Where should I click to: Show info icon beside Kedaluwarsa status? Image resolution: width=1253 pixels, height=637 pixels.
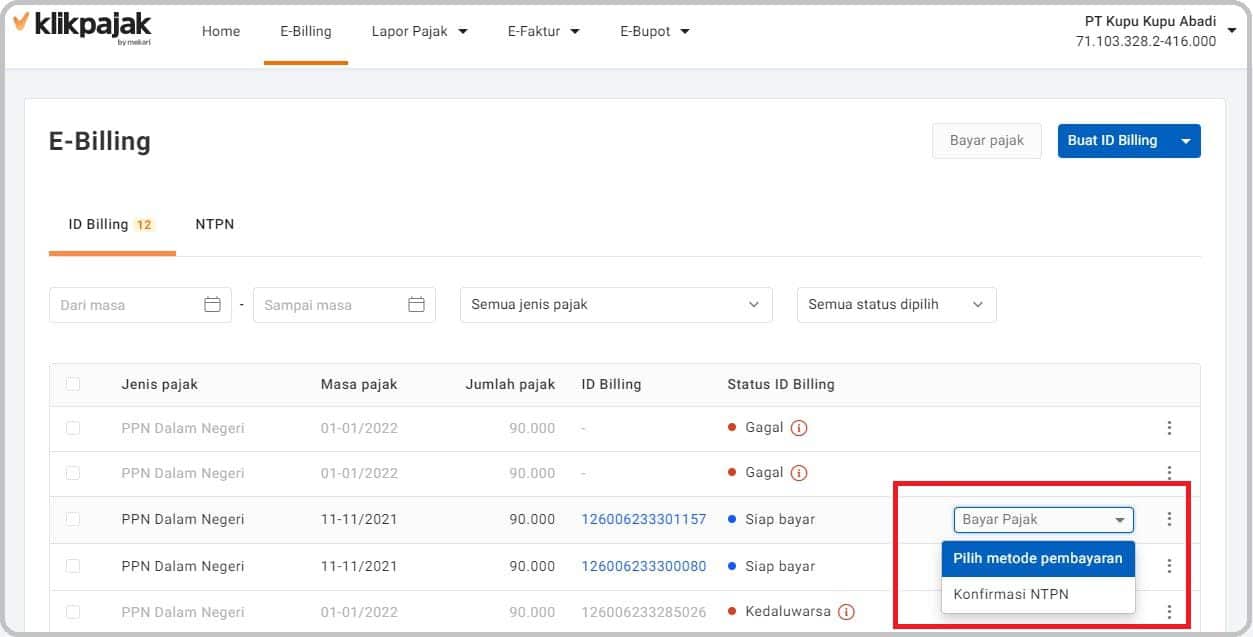click(x=846, y=612)
